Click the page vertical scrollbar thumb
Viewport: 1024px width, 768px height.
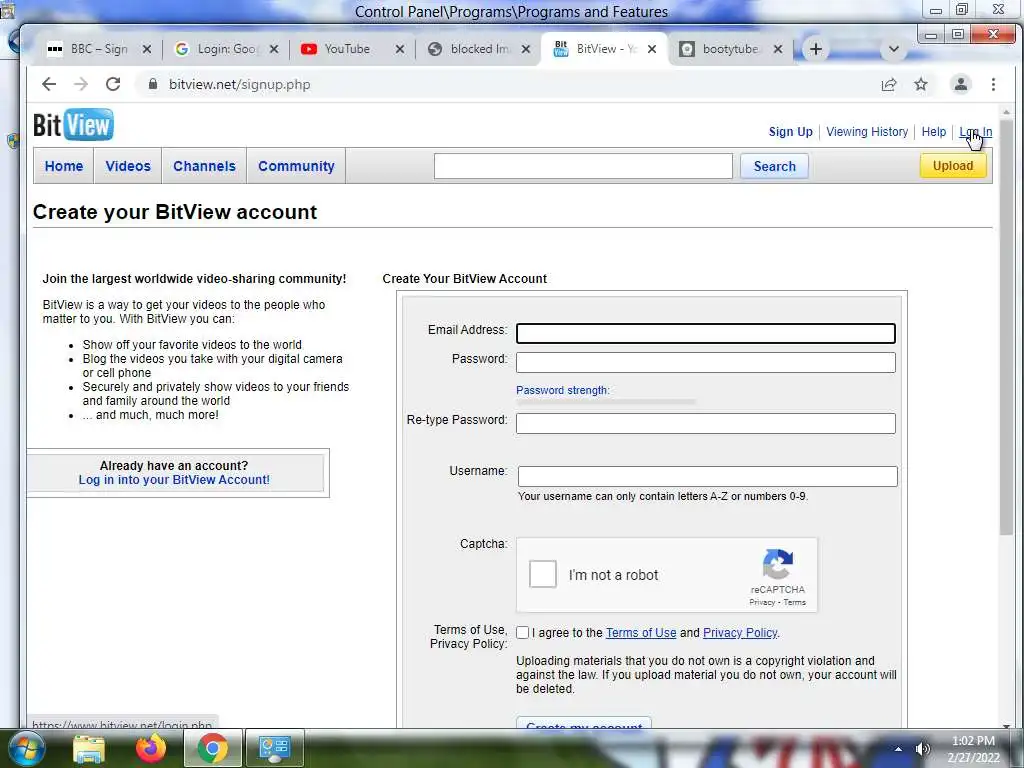[1006, 327]
